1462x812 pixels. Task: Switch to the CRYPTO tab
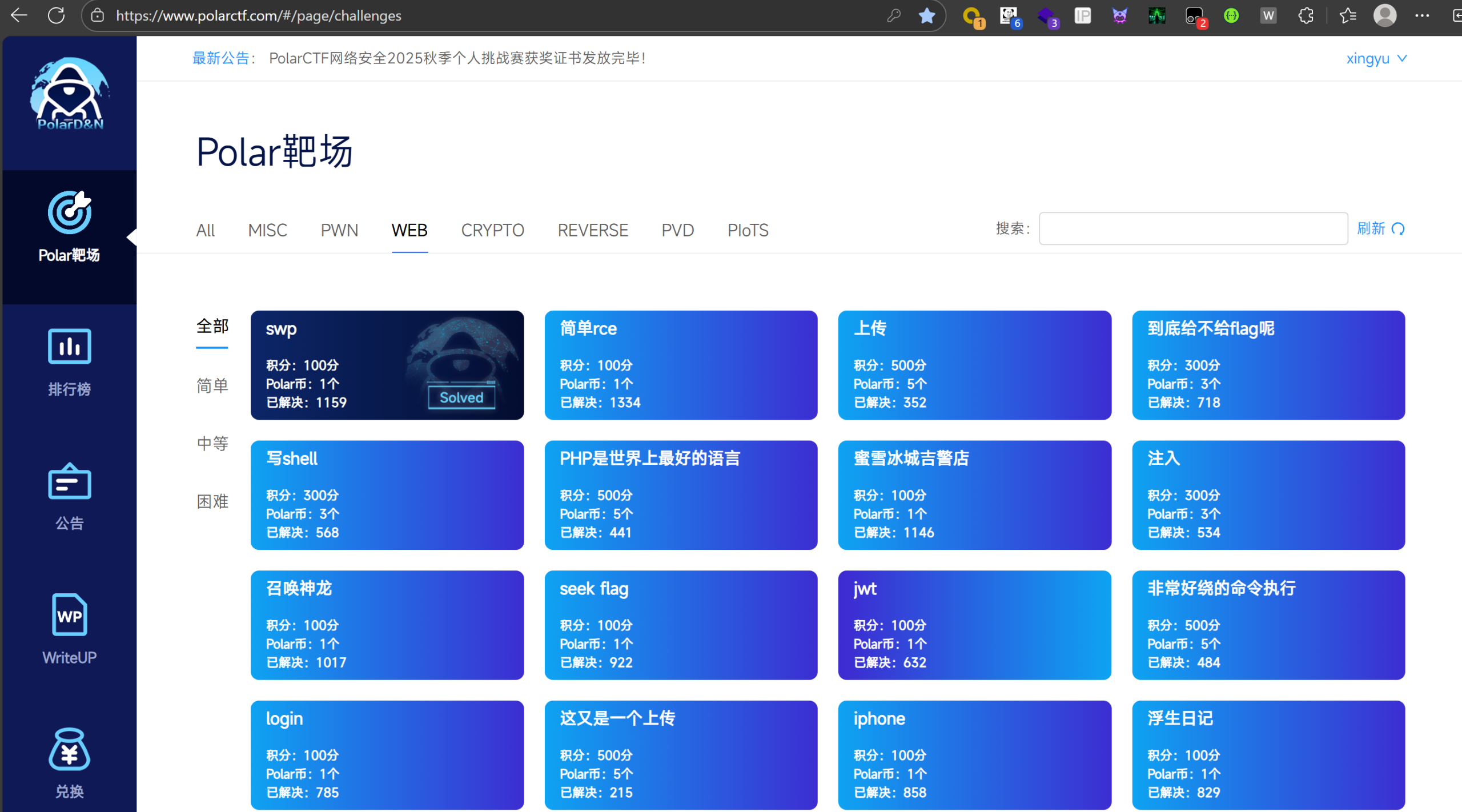pos(492,230)
